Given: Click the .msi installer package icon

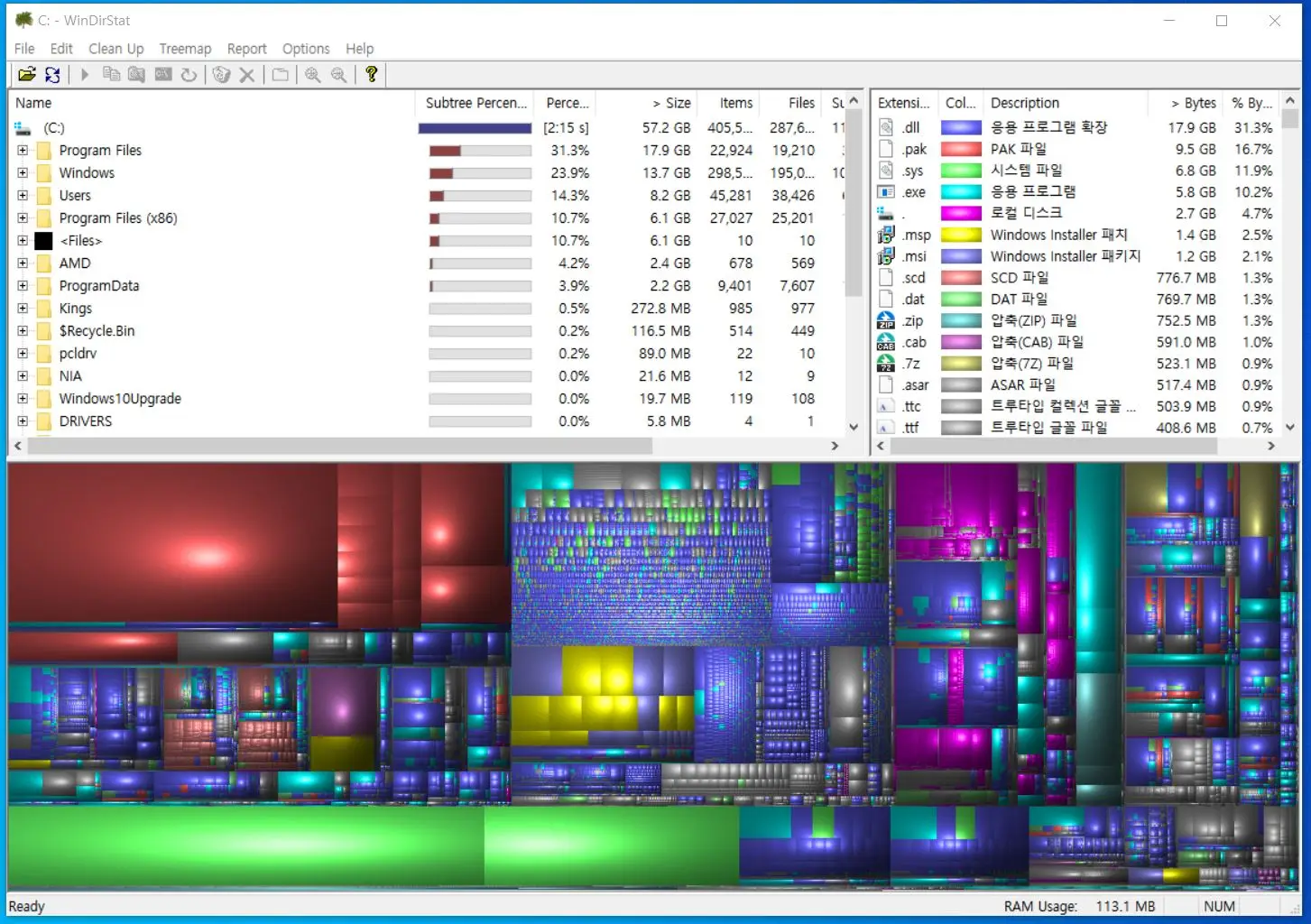Looking at the screenshot, I should click(x=886, y=256).
